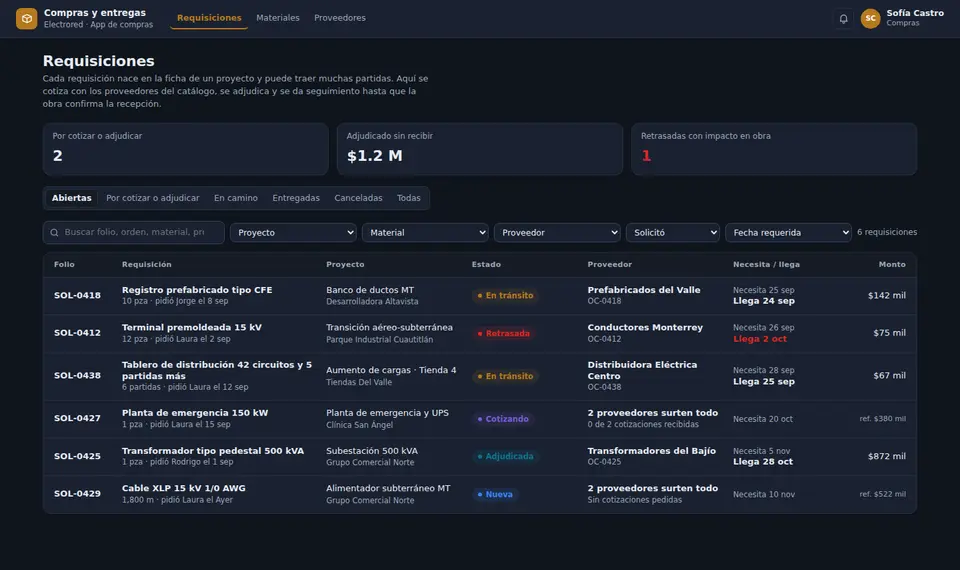Click the $872 mil amount
This screenshot has width=960, height=570.
(x=887, y=456)
